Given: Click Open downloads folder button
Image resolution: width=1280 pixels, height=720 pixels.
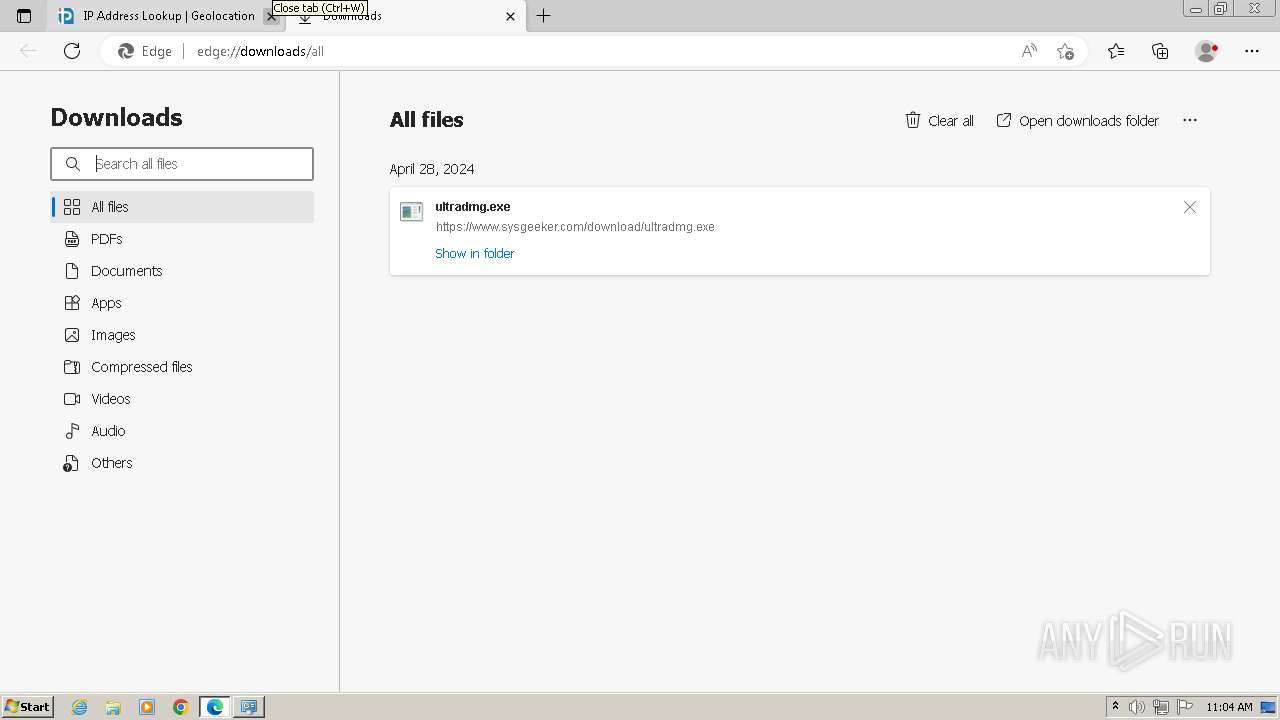Looking at the screenshot, I should click(x=1077, y=120).
